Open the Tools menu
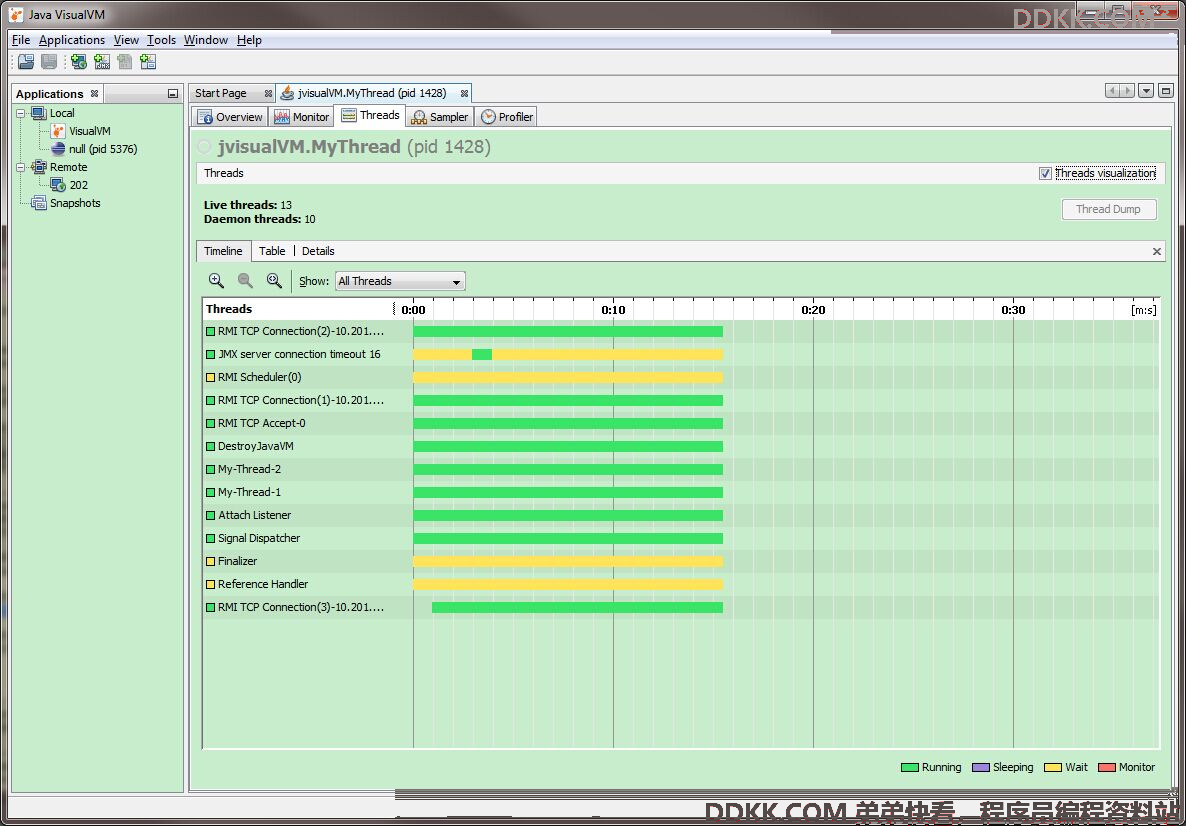This screenshot has height=826, width=1186. click(x=161, y=40)
